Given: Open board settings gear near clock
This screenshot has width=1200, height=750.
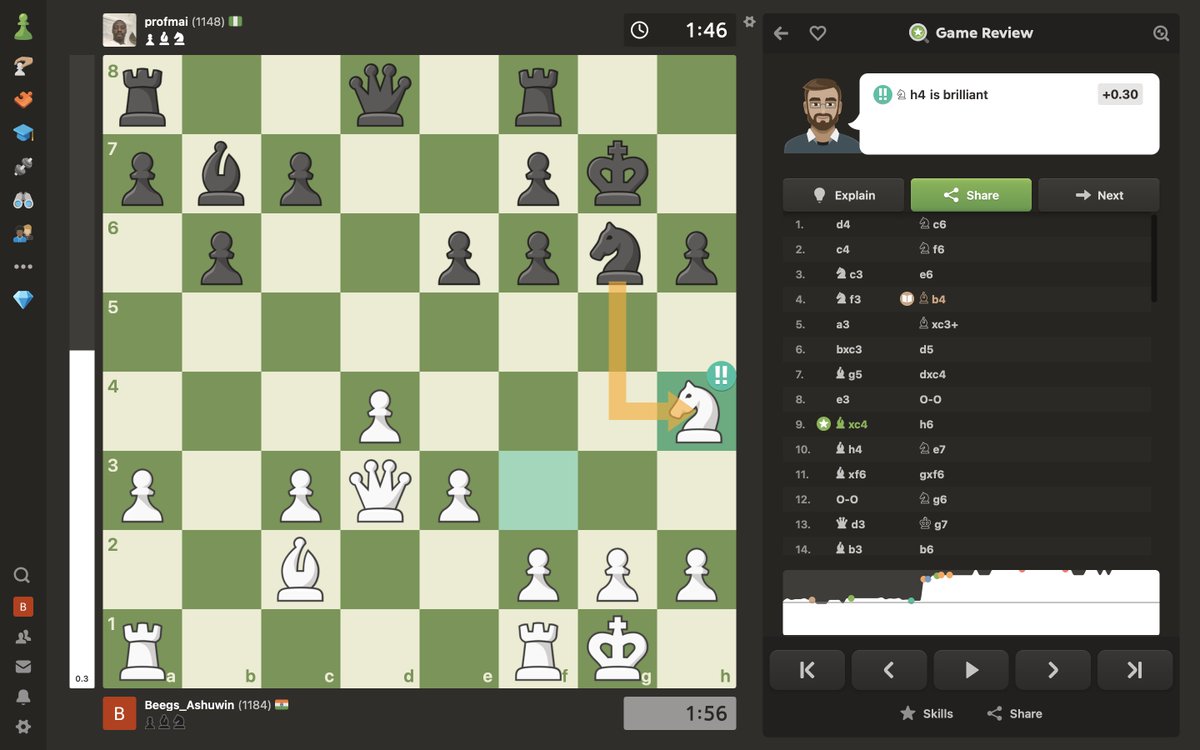Looking at the screenshot, I should coord(750,21).
